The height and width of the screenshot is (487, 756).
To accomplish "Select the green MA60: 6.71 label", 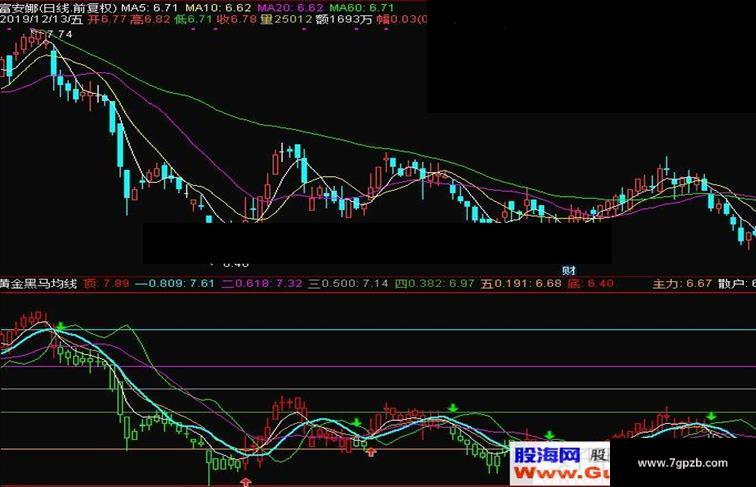I will (362, 7).
